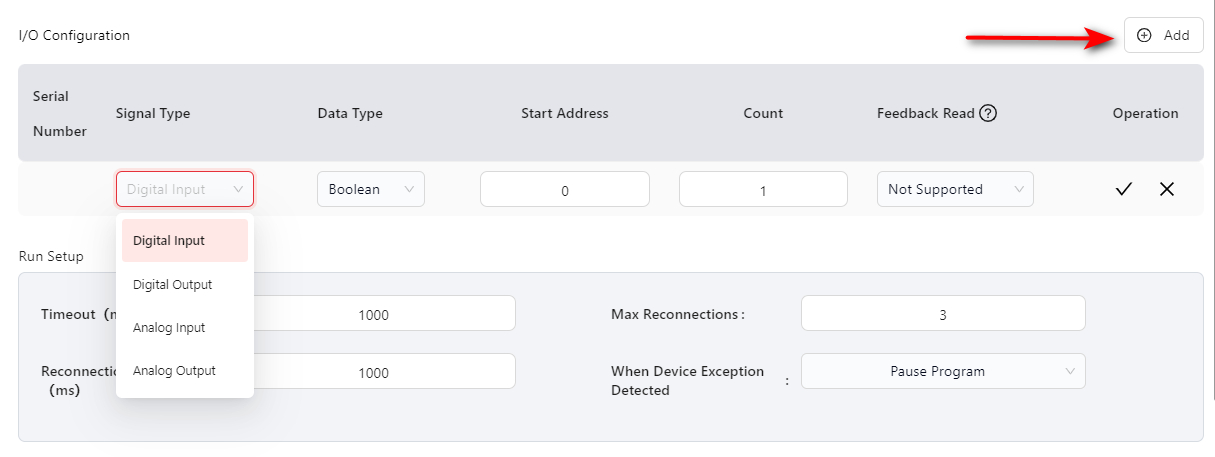Click the plus icon in Add button

tap(1145, 35)
